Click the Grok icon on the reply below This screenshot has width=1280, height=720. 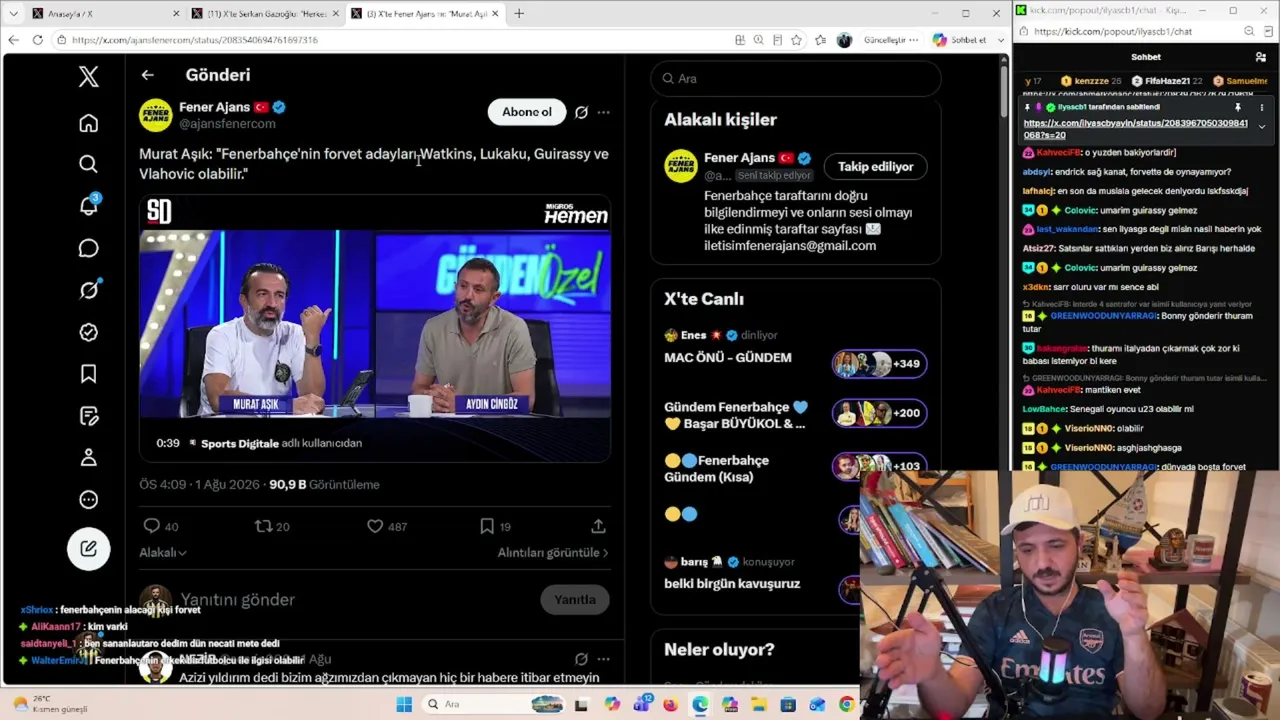(x=581, y=659)
